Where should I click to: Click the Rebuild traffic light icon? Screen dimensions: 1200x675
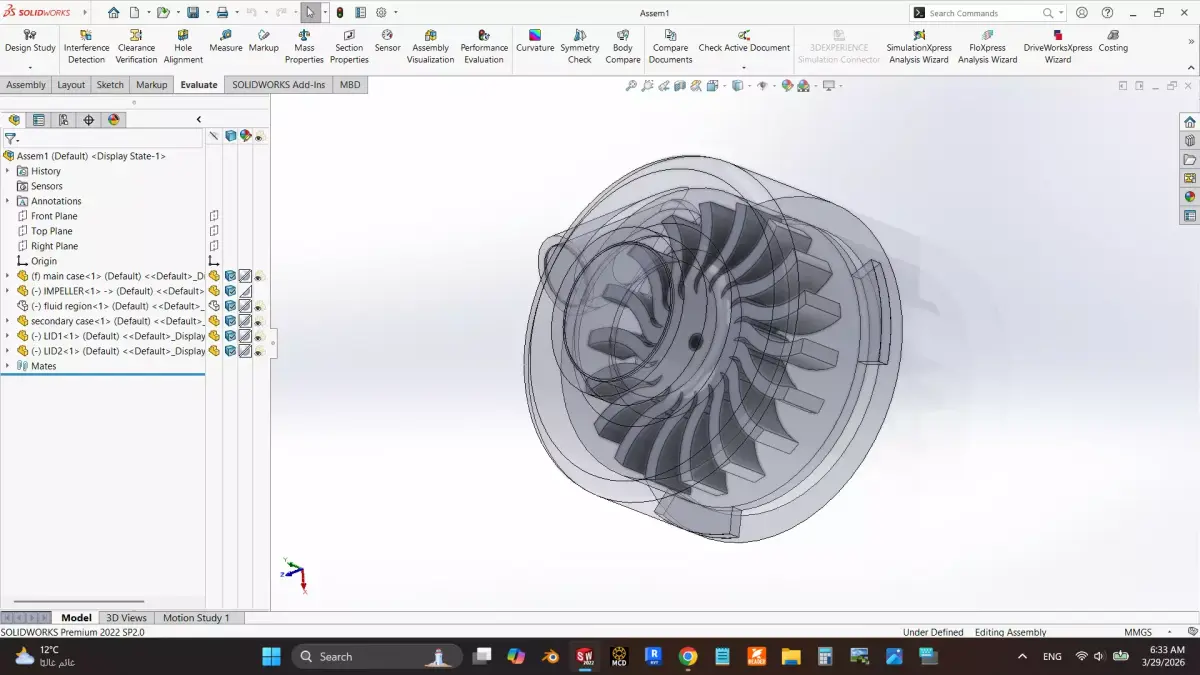coord(340,13)
